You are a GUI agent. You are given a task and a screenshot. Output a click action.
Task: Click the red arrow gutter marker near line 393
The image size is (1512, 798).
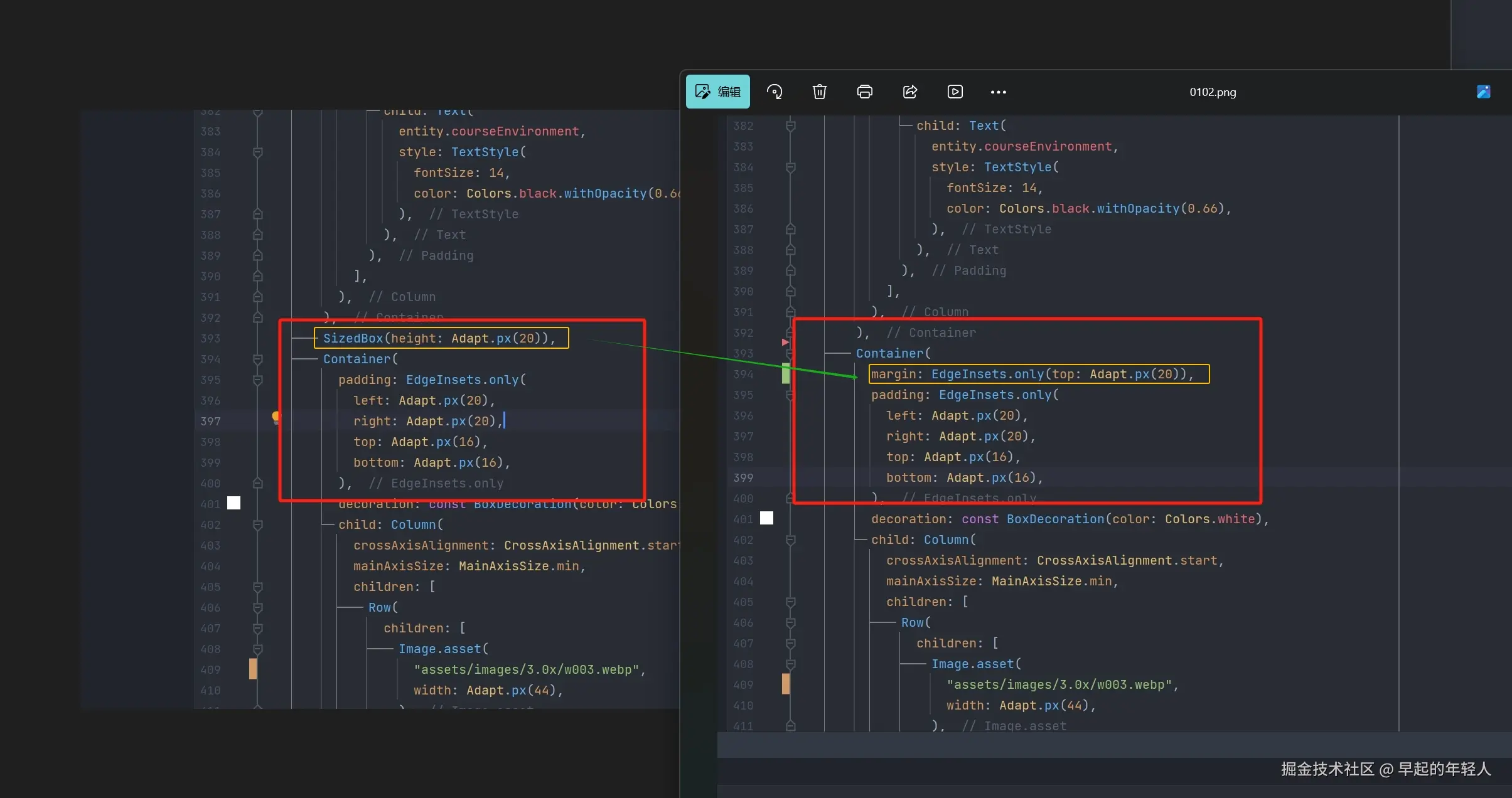(785, 342)
